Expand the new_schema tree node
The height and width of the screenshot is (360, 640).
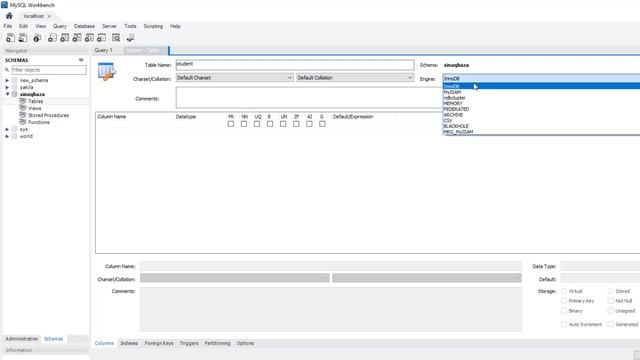(x=7, y=80)
